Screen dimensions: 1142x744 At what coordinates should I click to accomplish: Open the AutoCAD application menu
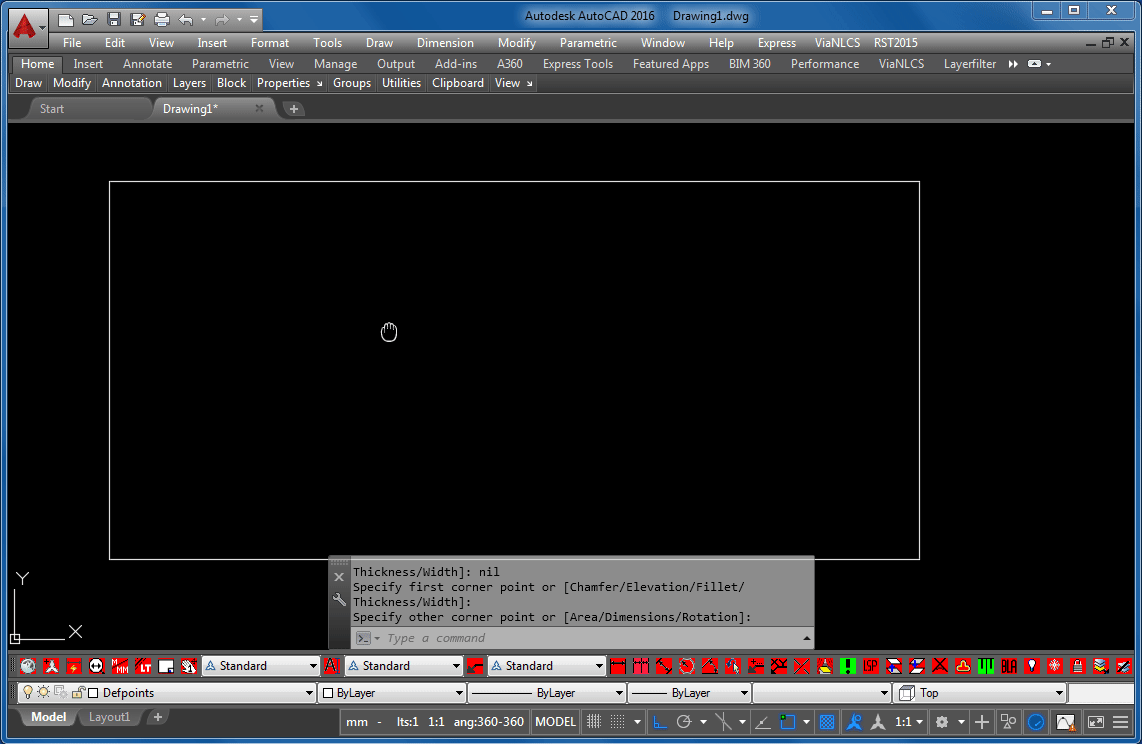coord(27,27)
